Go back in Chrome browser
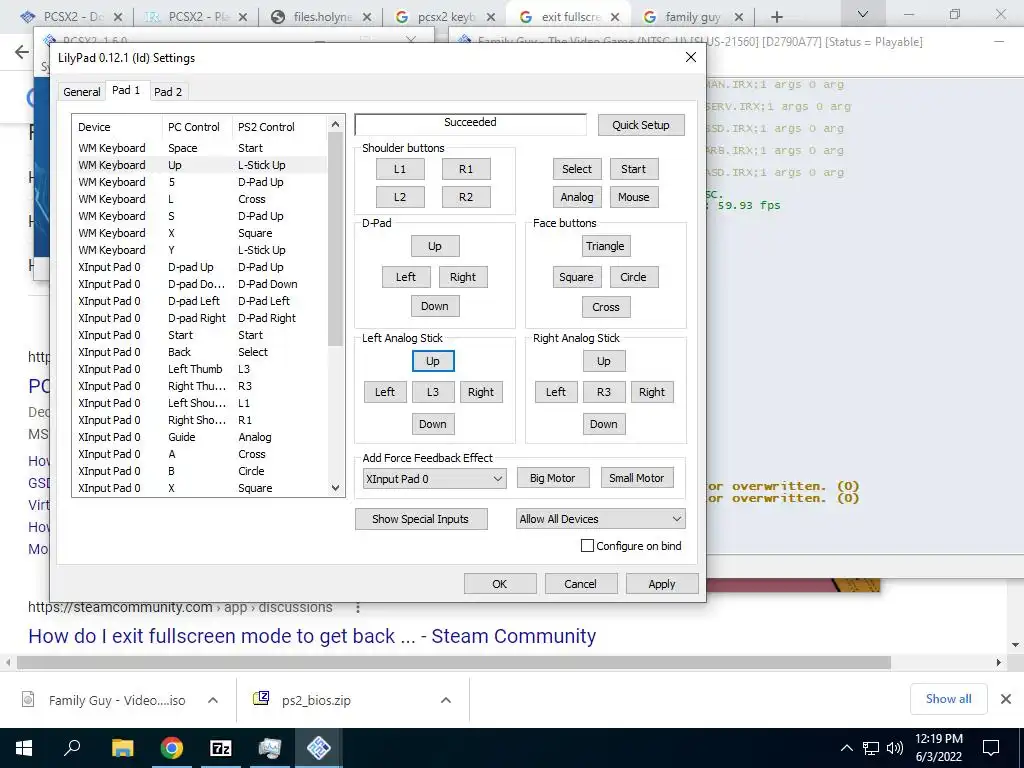Viewport: 1024px width, 768px height. pyautogui.click(x=22, y=52)
